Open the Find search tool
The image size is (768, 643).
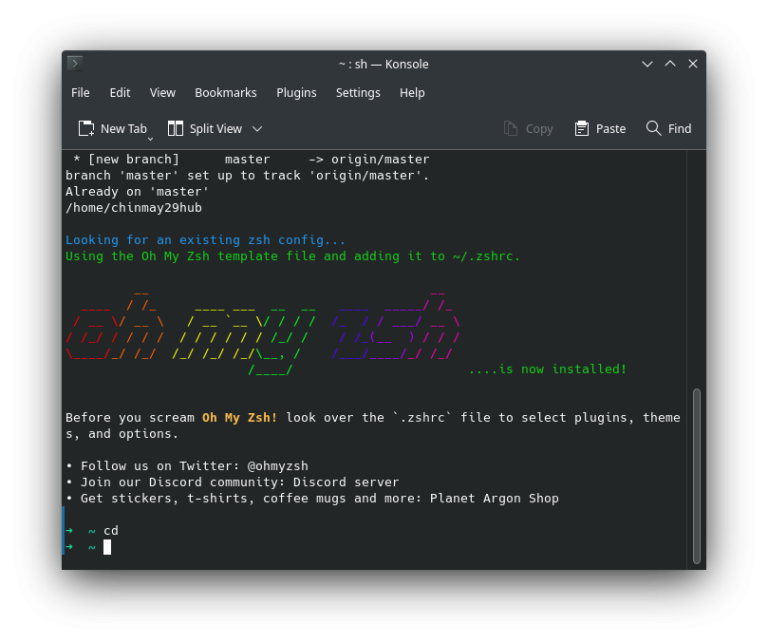click(x=669, y=128)
